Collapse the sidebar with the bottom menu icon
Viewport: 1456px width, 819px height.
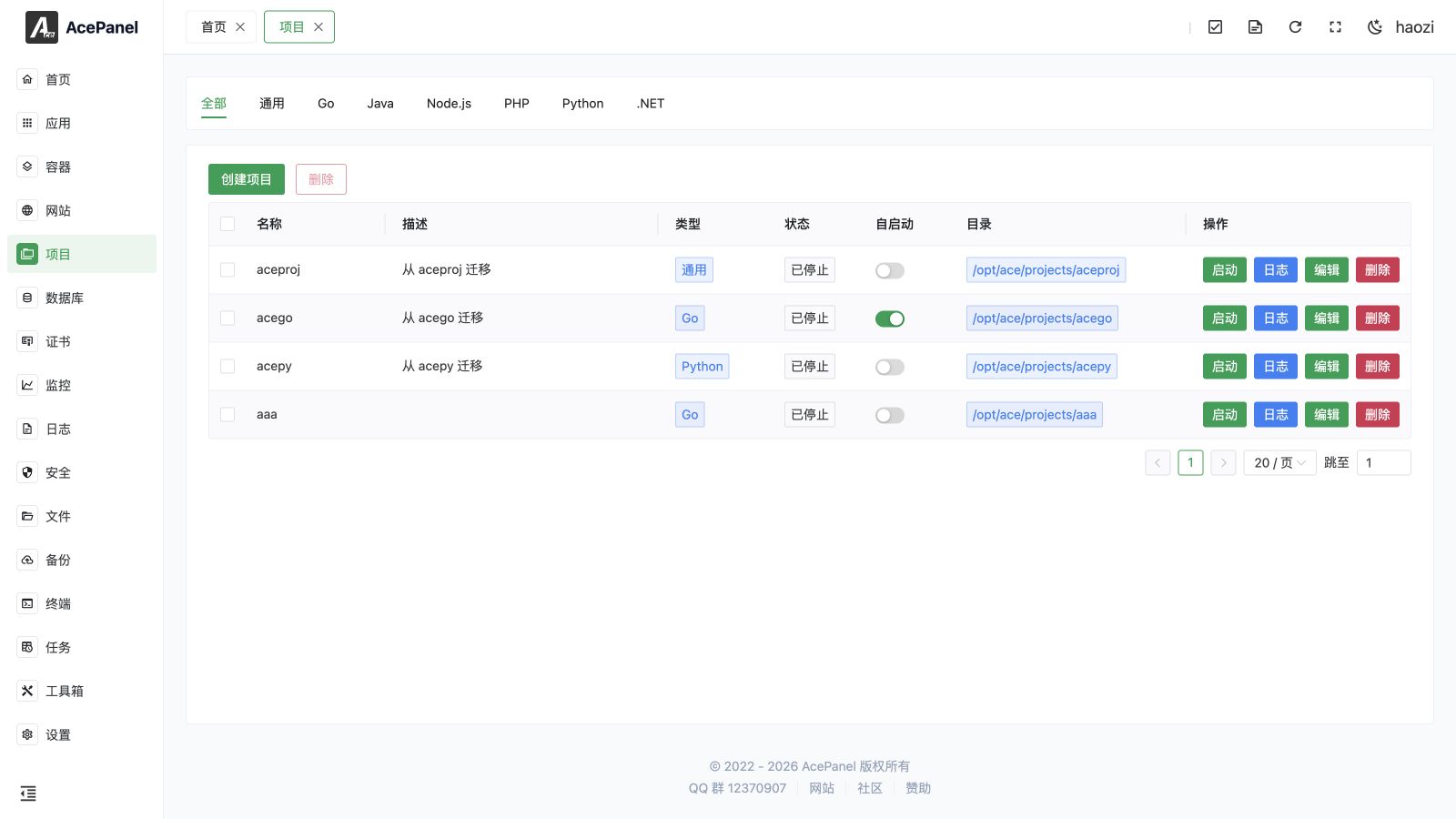tap(28, 794)
